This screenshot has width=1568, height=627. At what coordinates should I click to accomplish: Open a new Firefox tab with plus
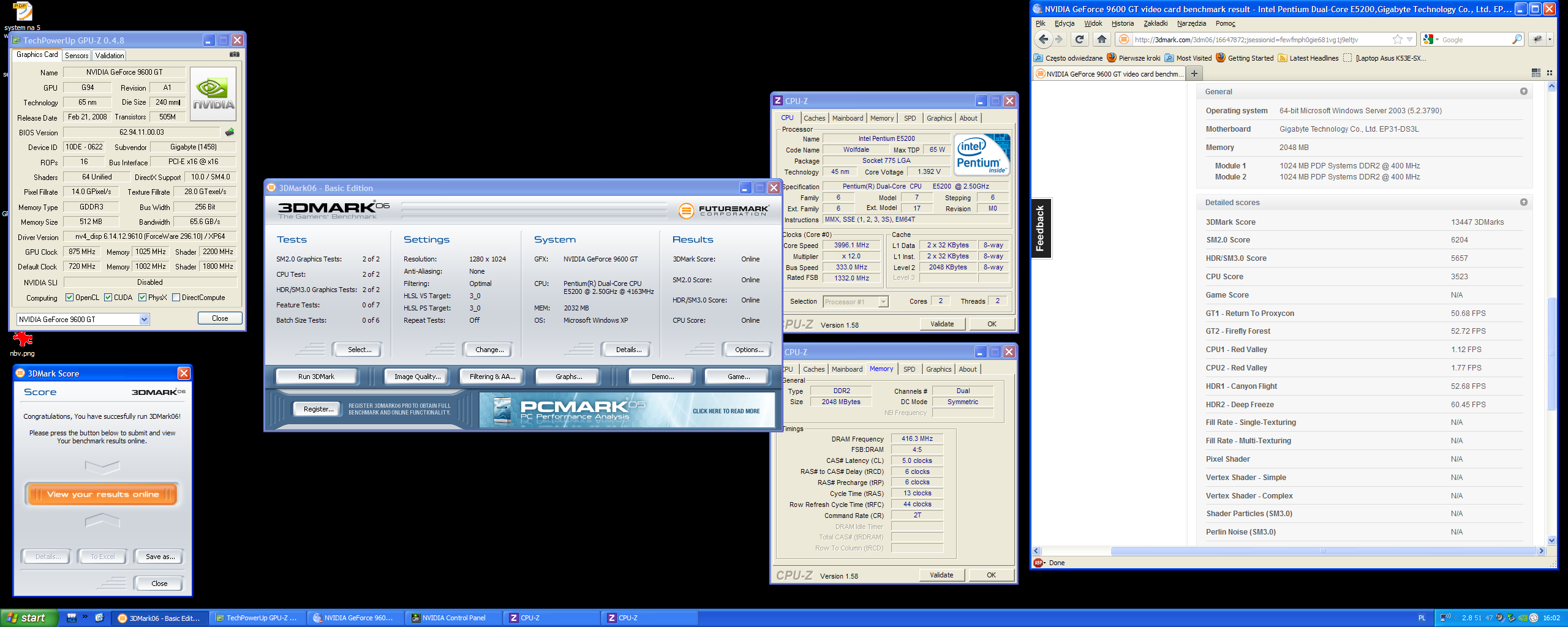(x=1194, y=73)
